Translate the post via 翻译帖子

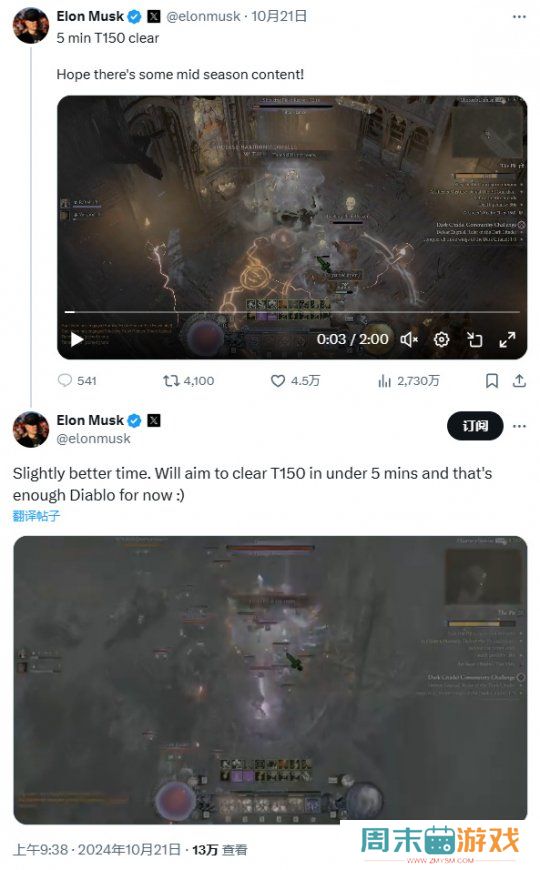[36, 516]
